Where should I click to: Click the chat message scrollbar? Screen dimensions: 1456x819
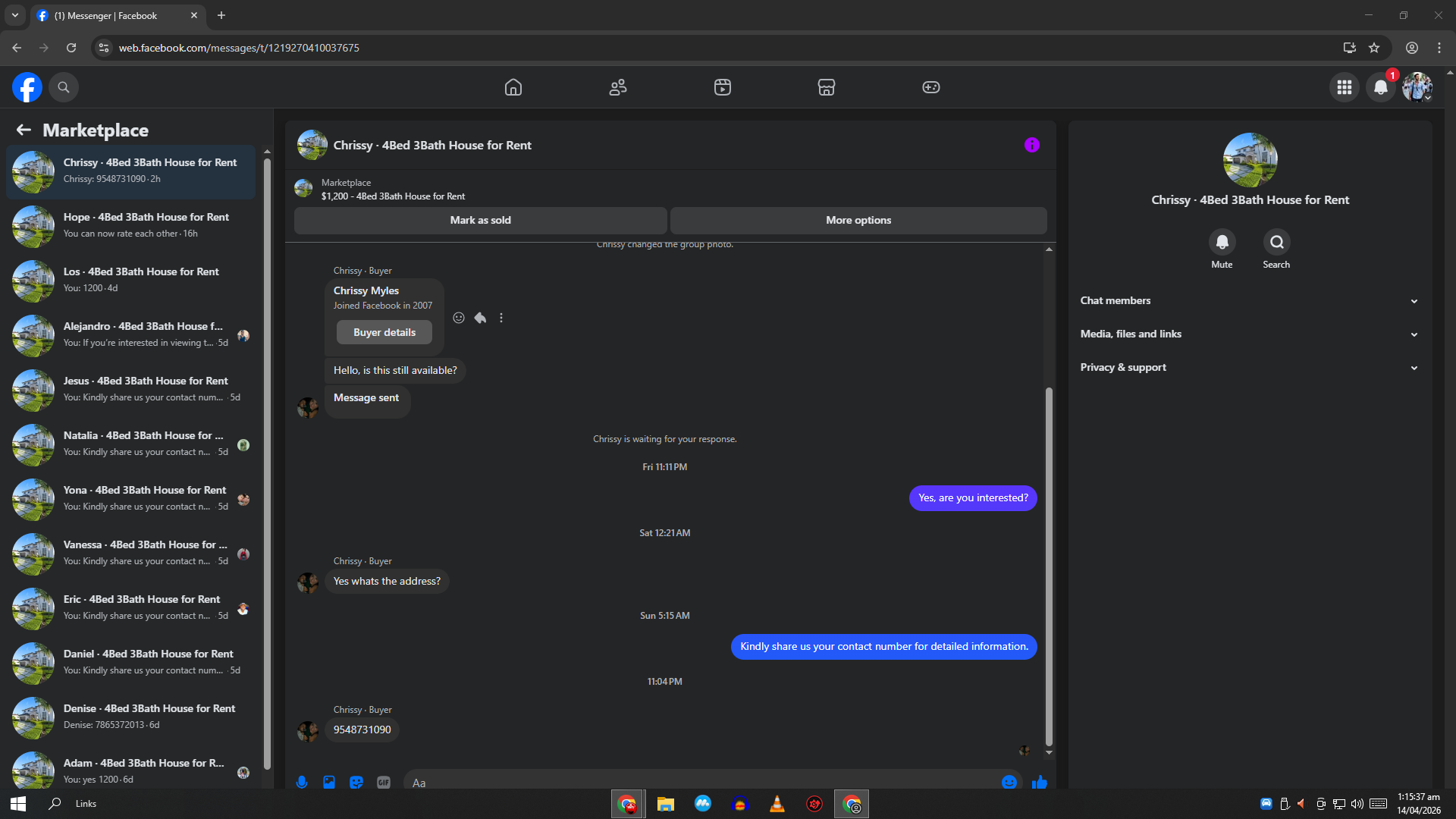[1049, 569]
